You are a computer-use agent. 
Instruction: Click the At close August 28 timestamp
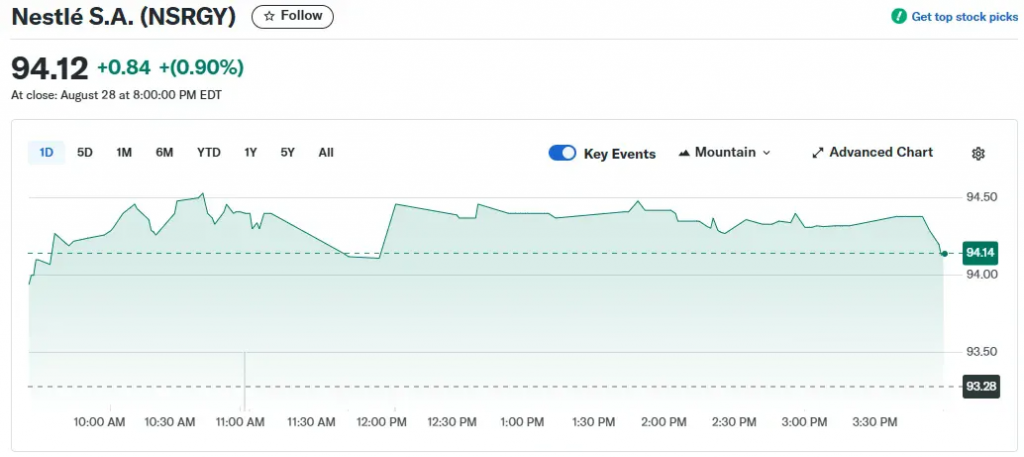[x=116, y=95]
